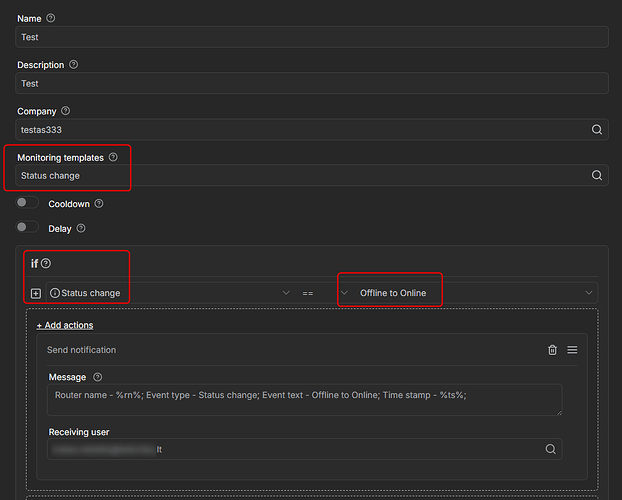Click the help icon beside Company
Image resolution: width=622 pixels, height=500 pixels.
[66, 111]
